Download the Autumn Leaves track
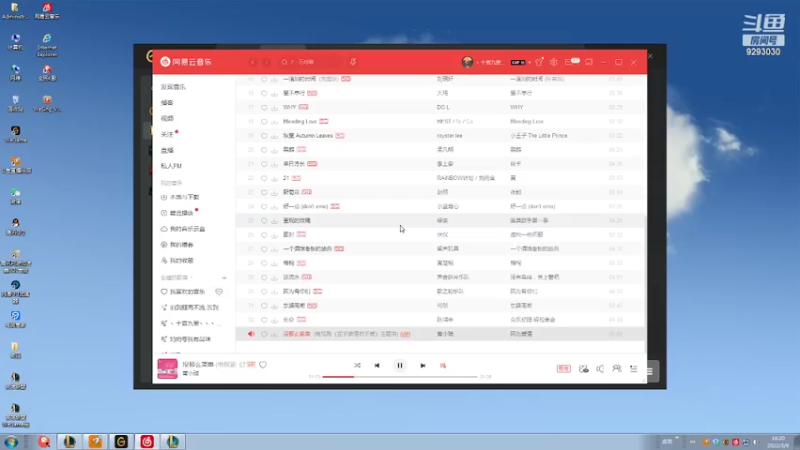This screenshot has height=450, width=800. [274, 136]
